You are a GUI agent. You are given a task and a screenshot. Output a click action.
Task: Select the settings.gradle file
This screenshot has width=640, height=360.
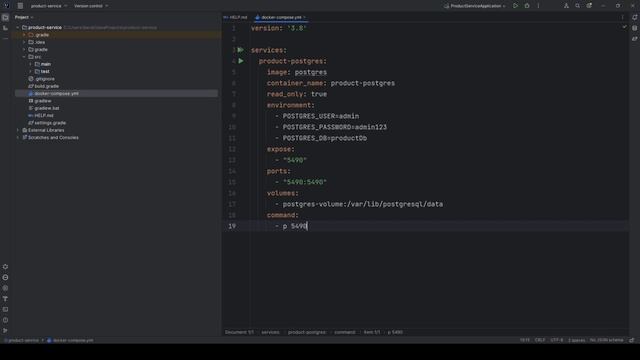(x=47, y=123)
